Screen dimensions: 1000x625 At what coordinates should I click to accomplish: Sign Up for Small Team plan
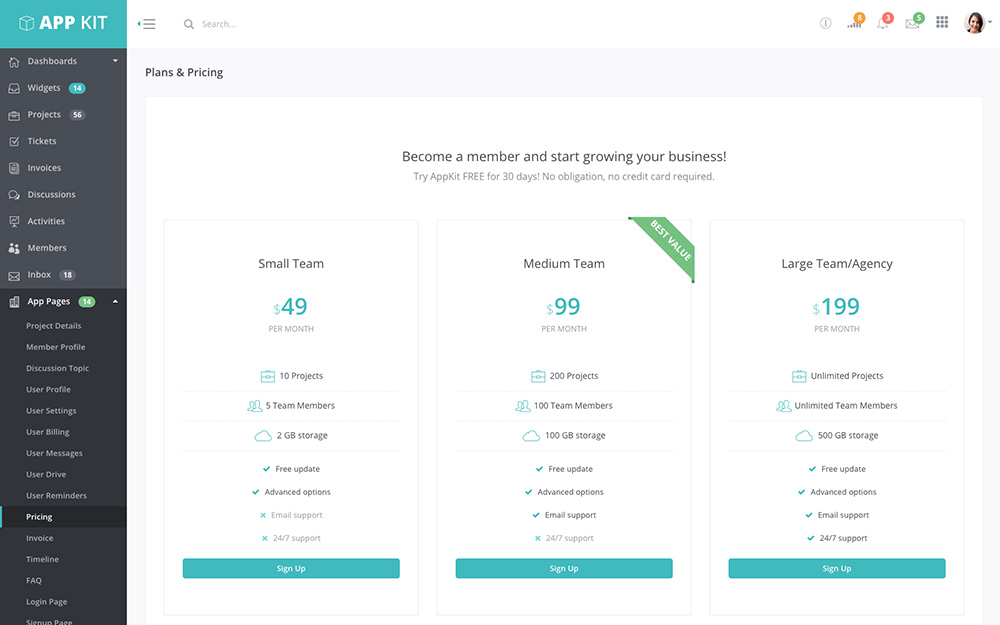(x=291, y=568)
